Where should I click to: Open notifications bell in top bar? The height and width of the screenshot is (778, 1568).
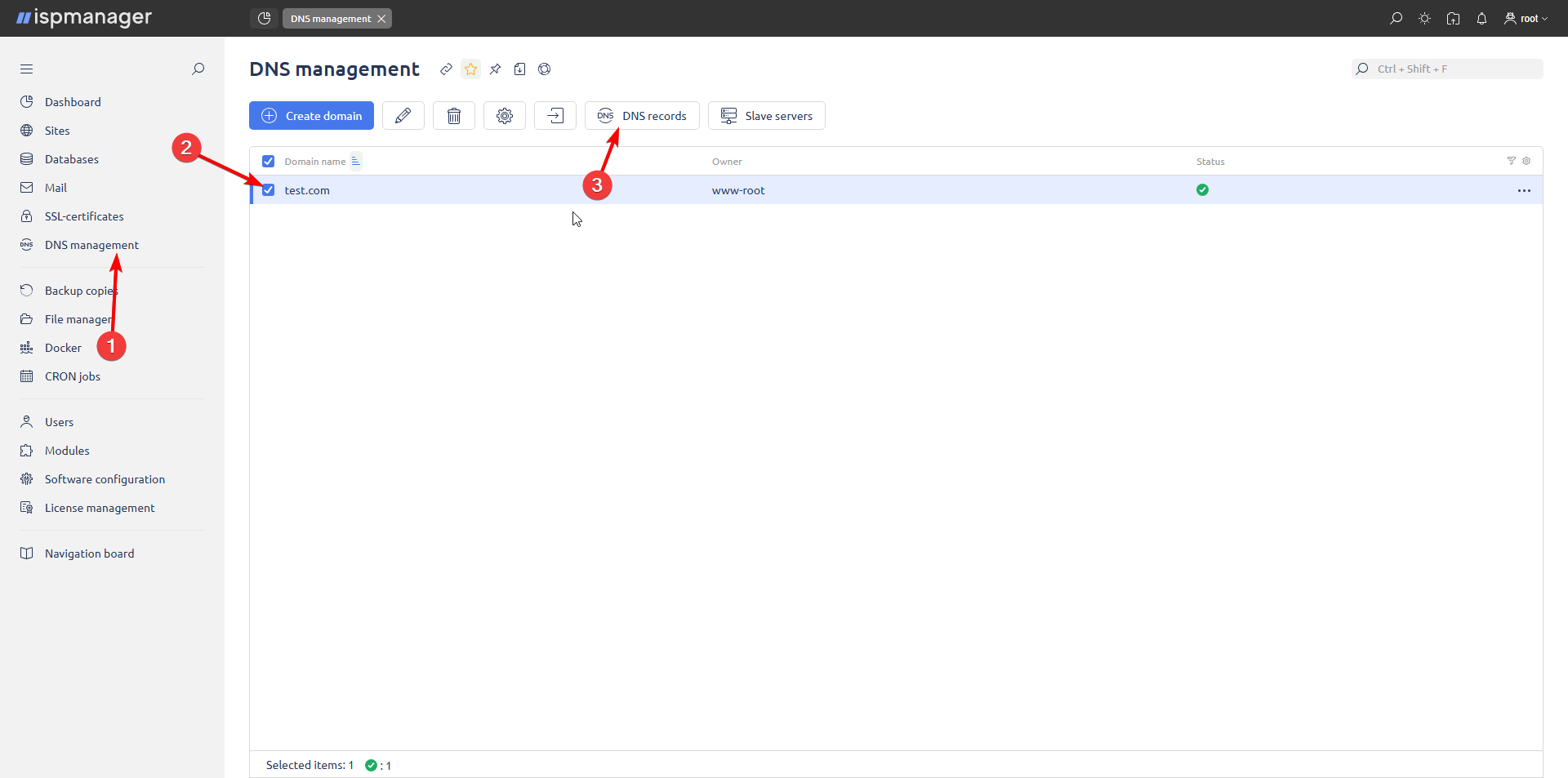(x=1481, y=19)
